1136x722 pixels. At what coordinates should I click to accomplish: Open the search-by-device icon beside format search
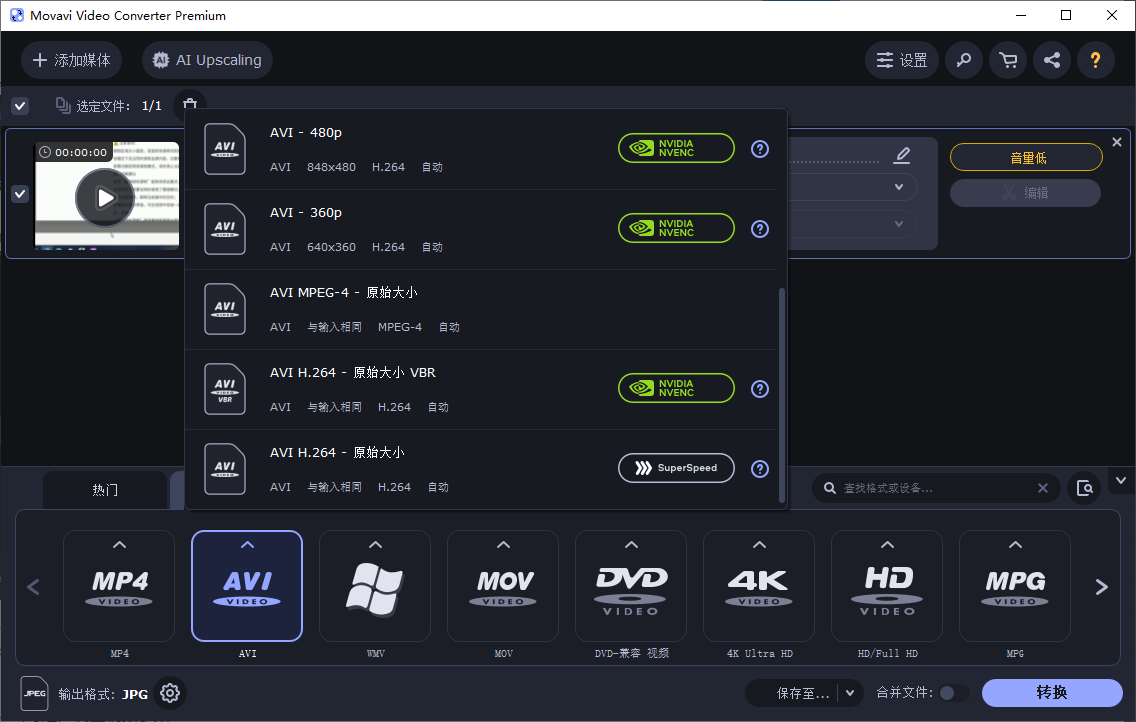[x=1084, y=487]
